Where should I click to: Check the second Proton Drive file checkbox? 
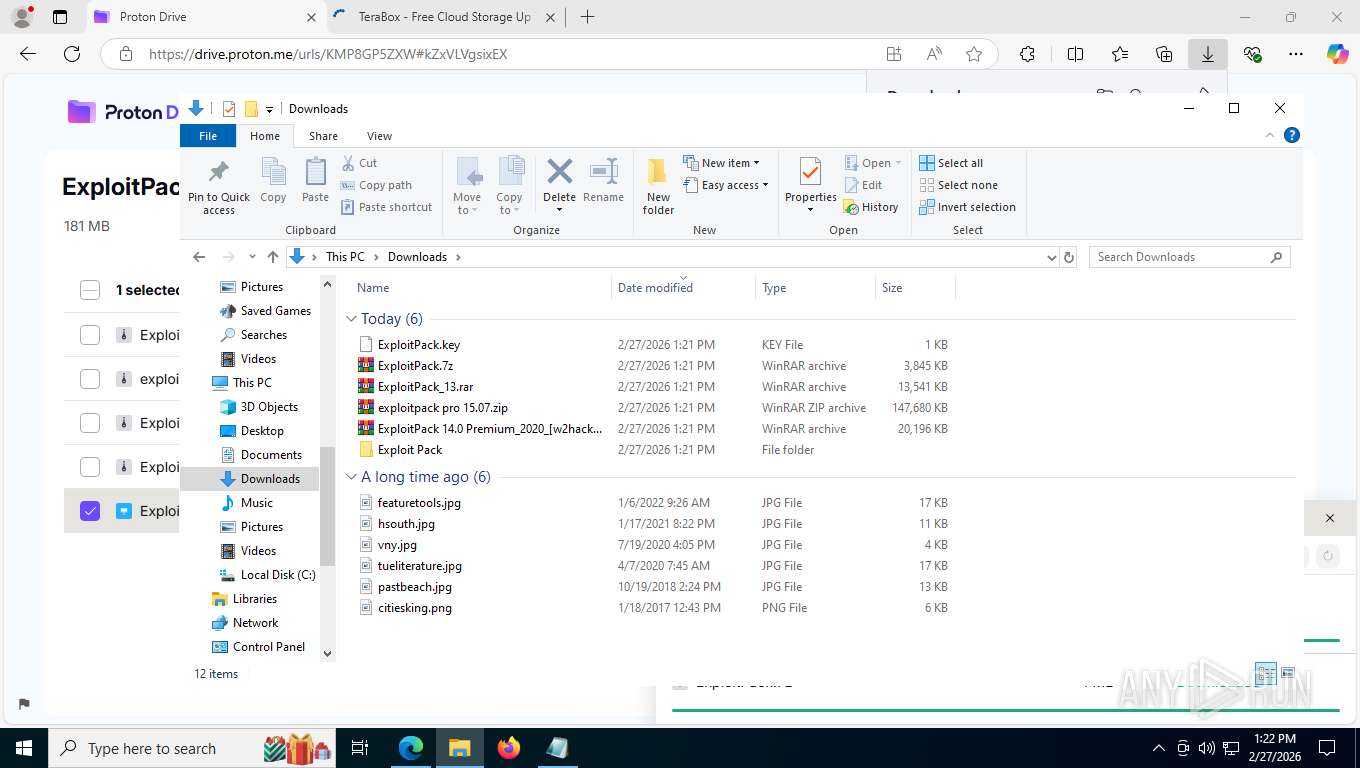pyautogui.click(x=90, y=379)
